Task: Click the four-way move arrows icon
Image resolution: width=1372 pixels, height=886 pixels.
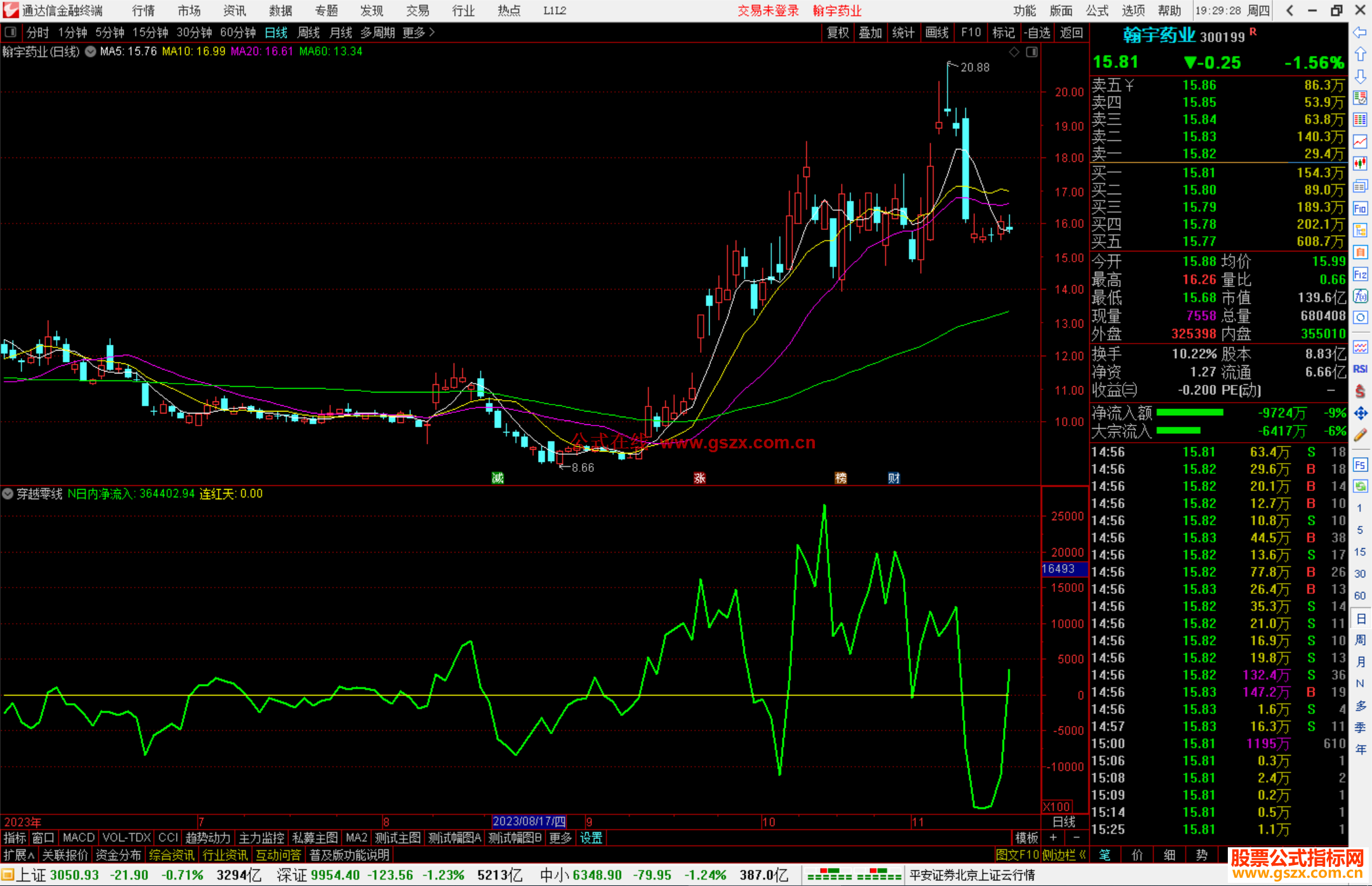Action: click(x=1360, y=413)
